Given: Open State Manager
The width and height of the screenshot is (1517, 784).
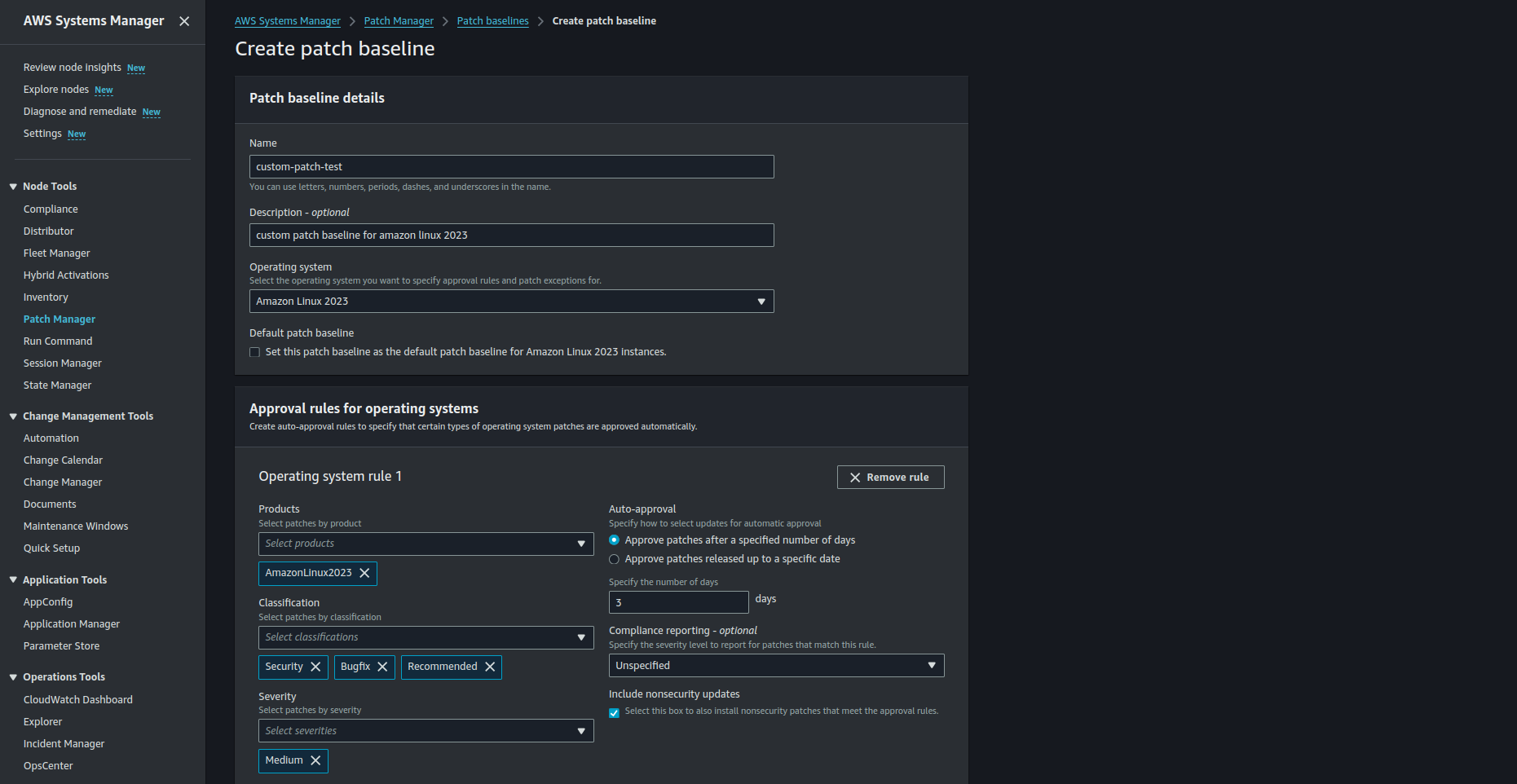Looking at the screenshot, I should [57, 385].
